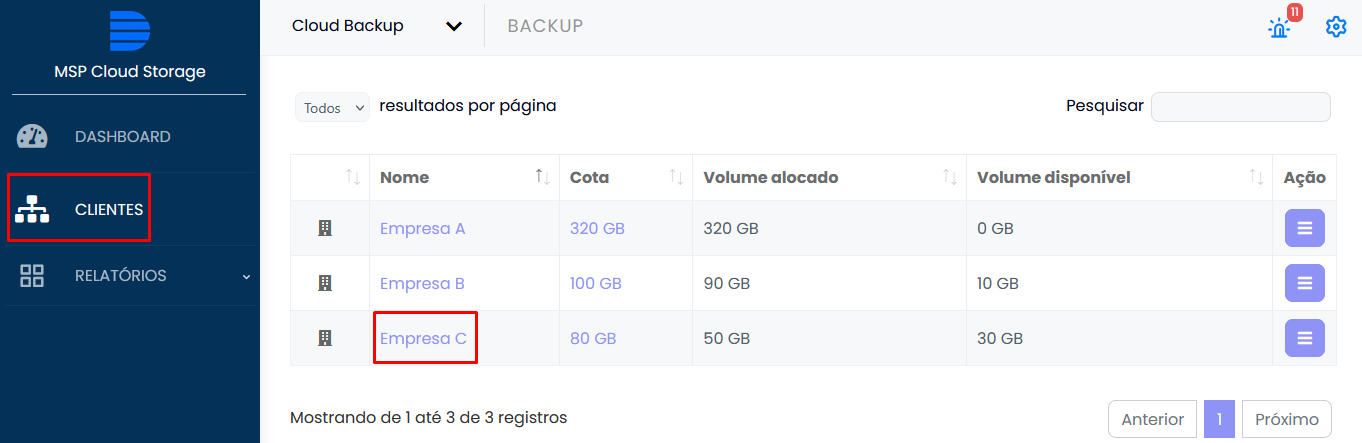1362x443 pixels.
Task: Open the Empresa C client link
Action: (x=423, y=338)
